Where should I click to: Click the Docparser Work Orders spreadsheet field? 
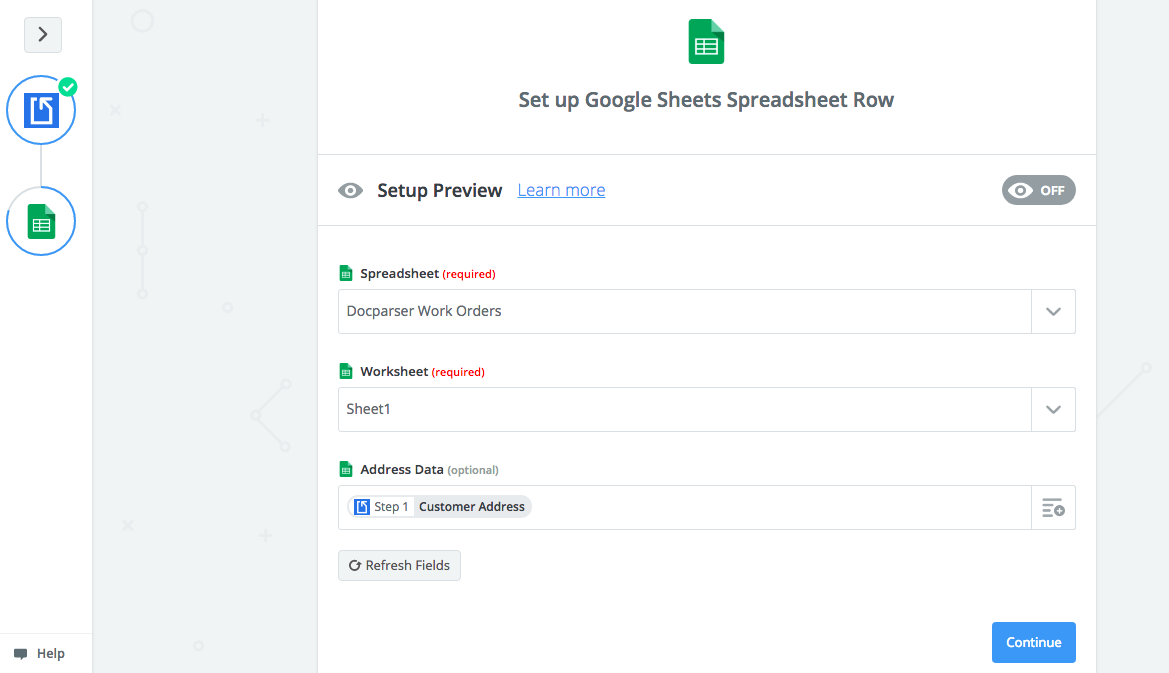point(685,312)
